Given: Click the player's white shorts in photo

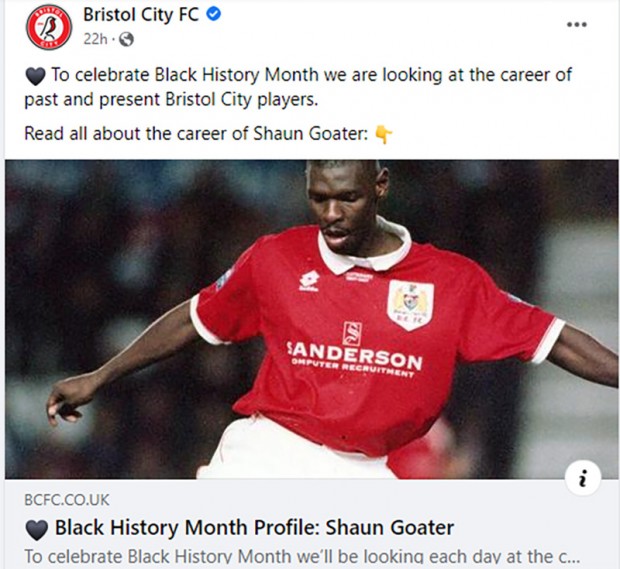Looking at the screenshot, I should [293, 449].
